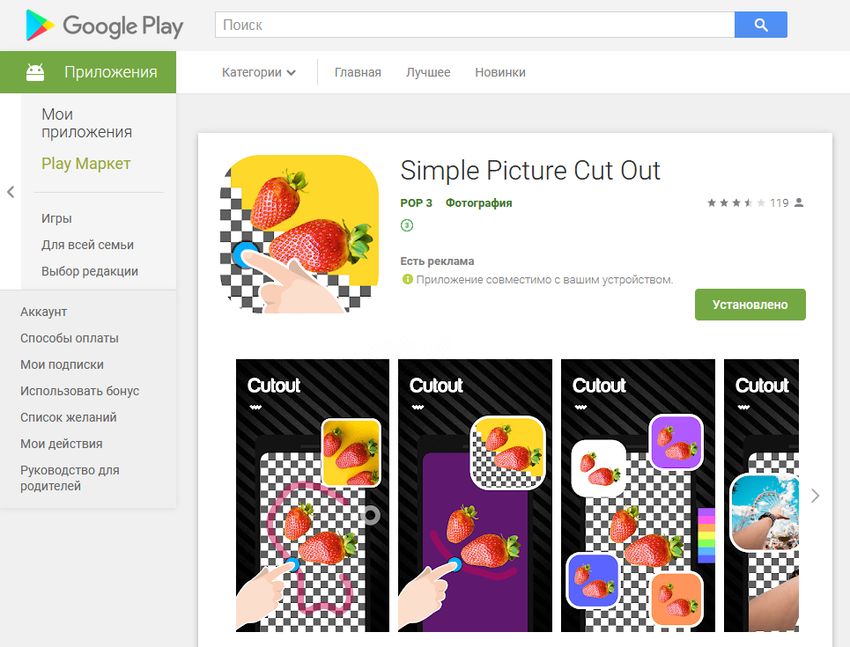Switch to the Новинки tab
This screenshot has height=647, width=850.
point(500,73)
